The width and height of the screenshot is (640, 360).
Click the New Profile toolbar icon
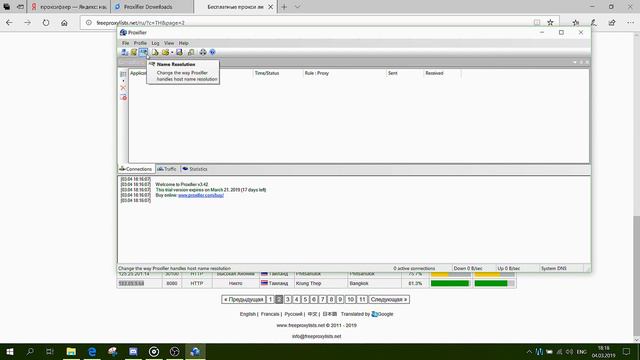[155, 52]
